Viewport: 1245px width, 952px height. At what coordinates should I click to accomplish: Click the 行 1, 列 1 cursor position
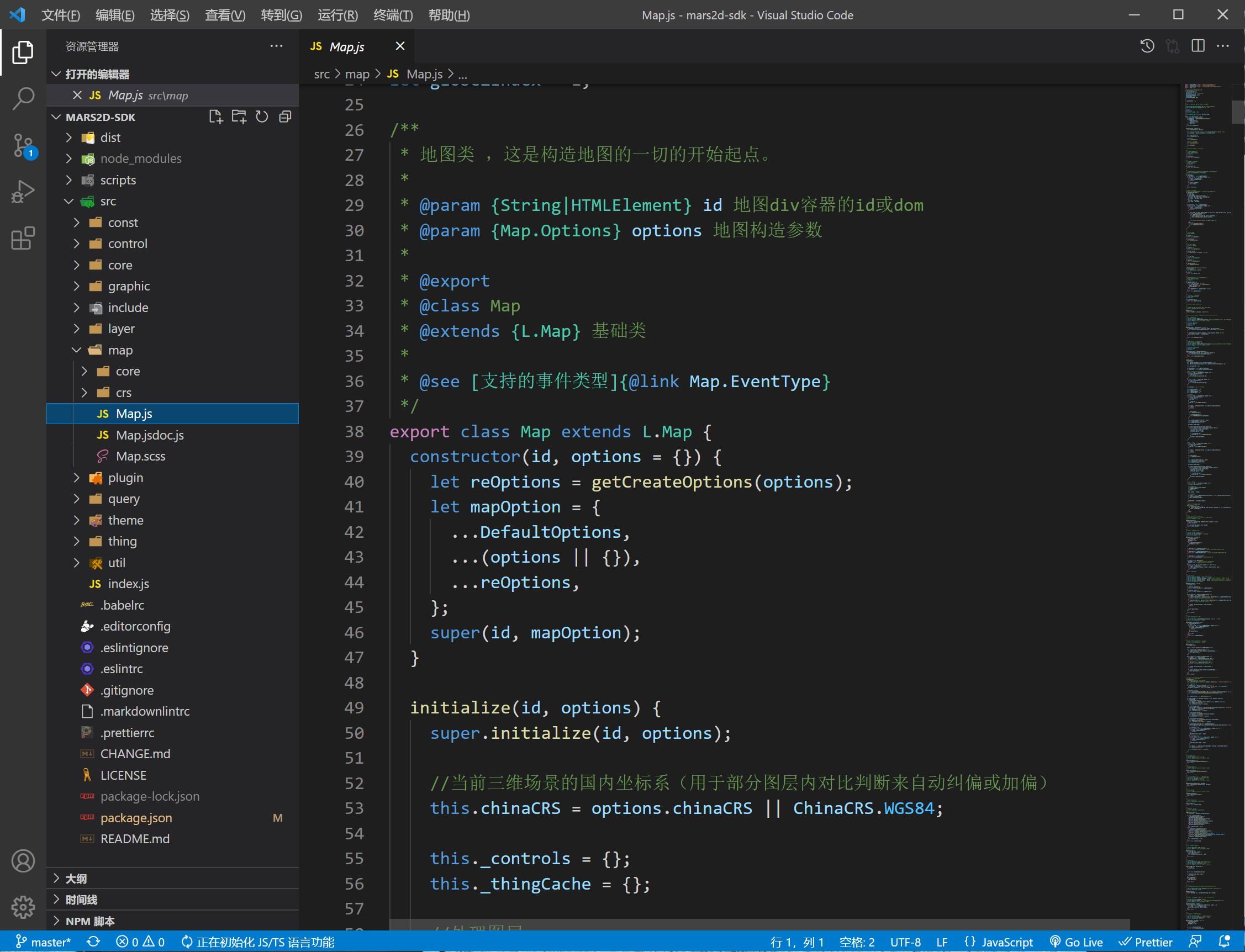pos(796,942)
